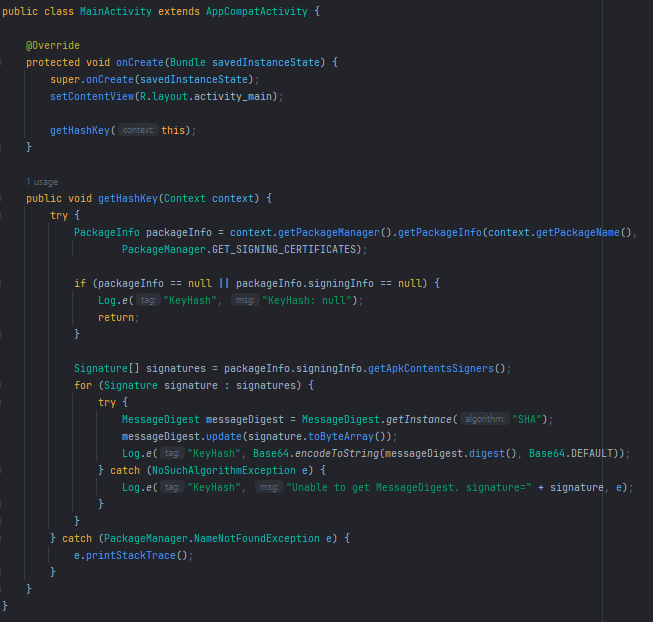Image resolution: width=653 pixels, height=622 pixels.
Task: Click the 'this' argument in getHashKey call
Action: click(x=173, y=130)
